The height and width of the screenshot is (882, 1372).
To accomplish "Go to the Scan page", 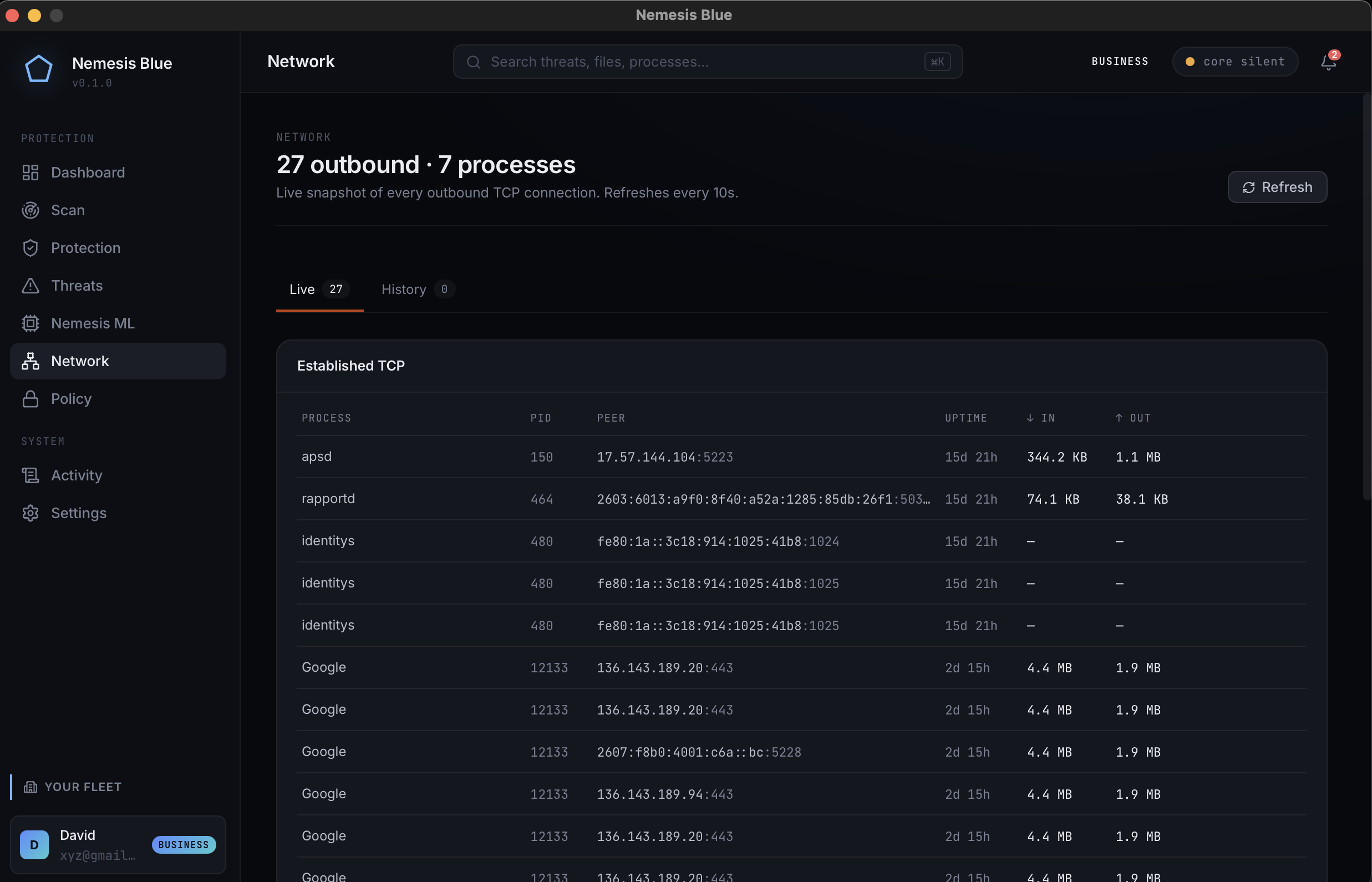I will [118, 210].
